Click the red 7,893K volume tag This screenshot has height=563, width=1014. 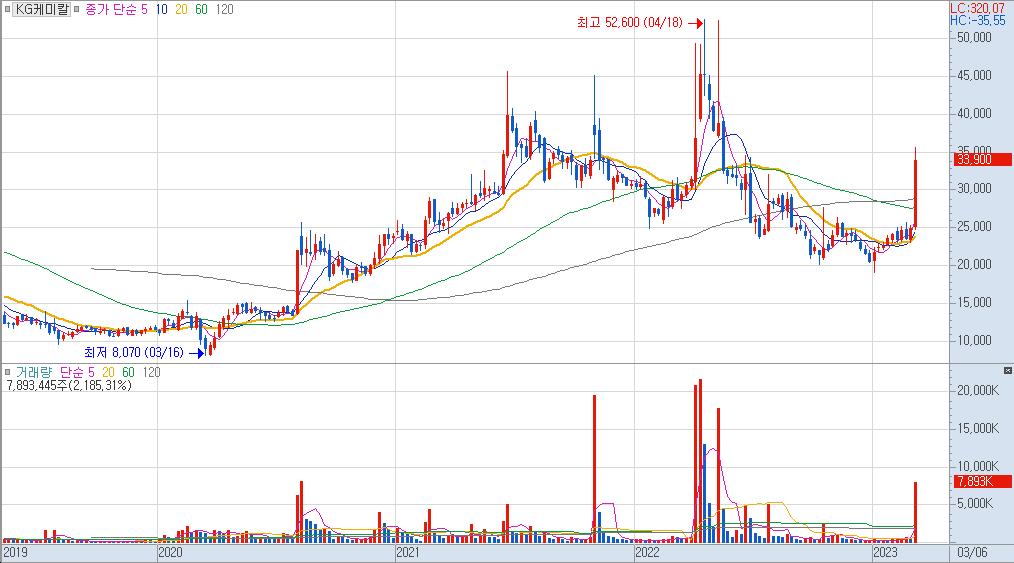click(982, 482)
